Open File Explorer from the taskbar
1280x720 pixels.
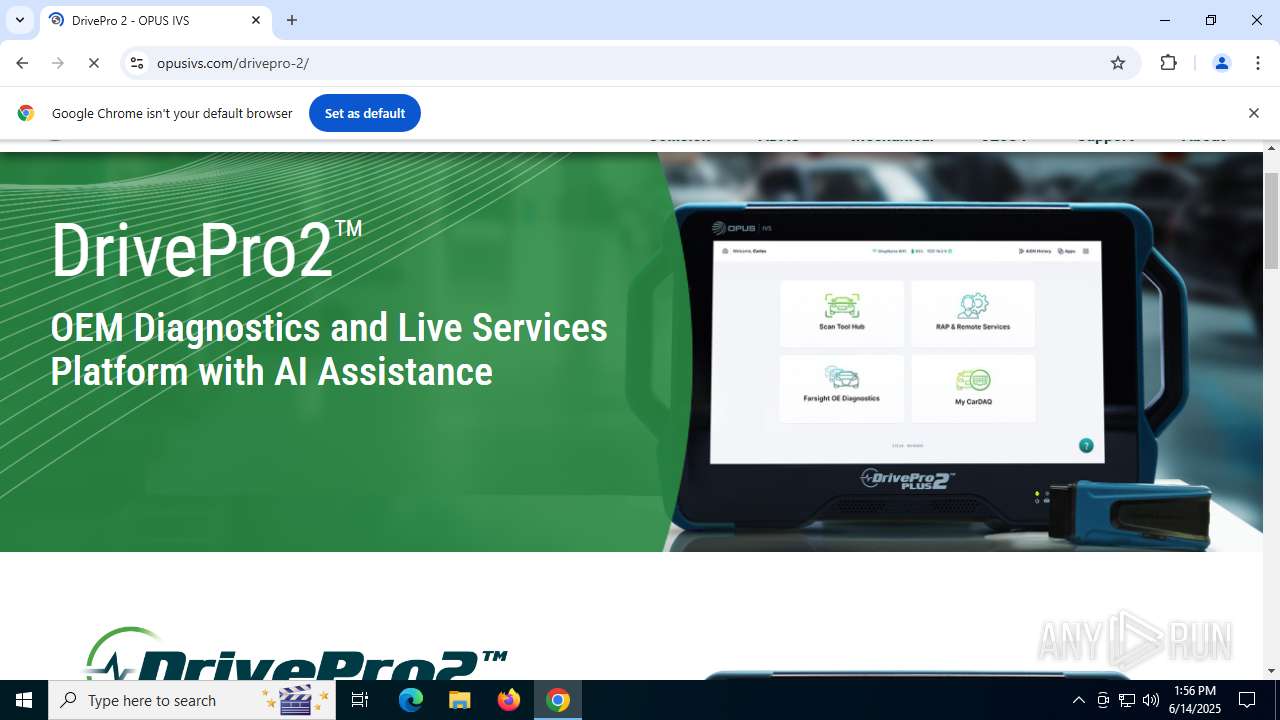point(460,700)
